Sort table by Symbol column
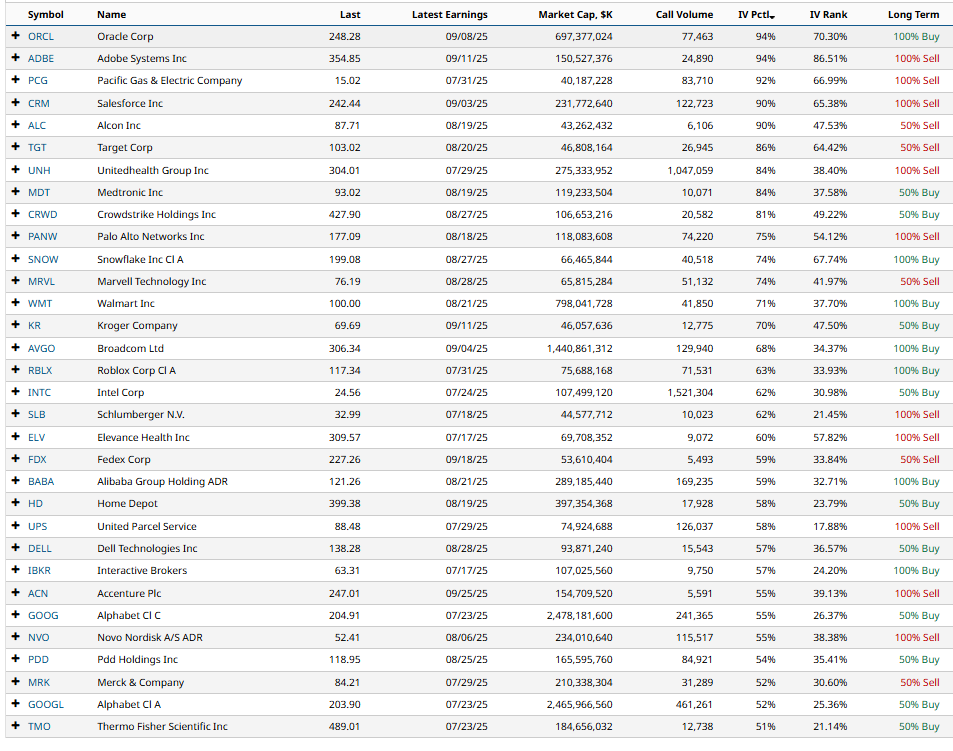This screenshot has height=751, width=953. point(46,15)
